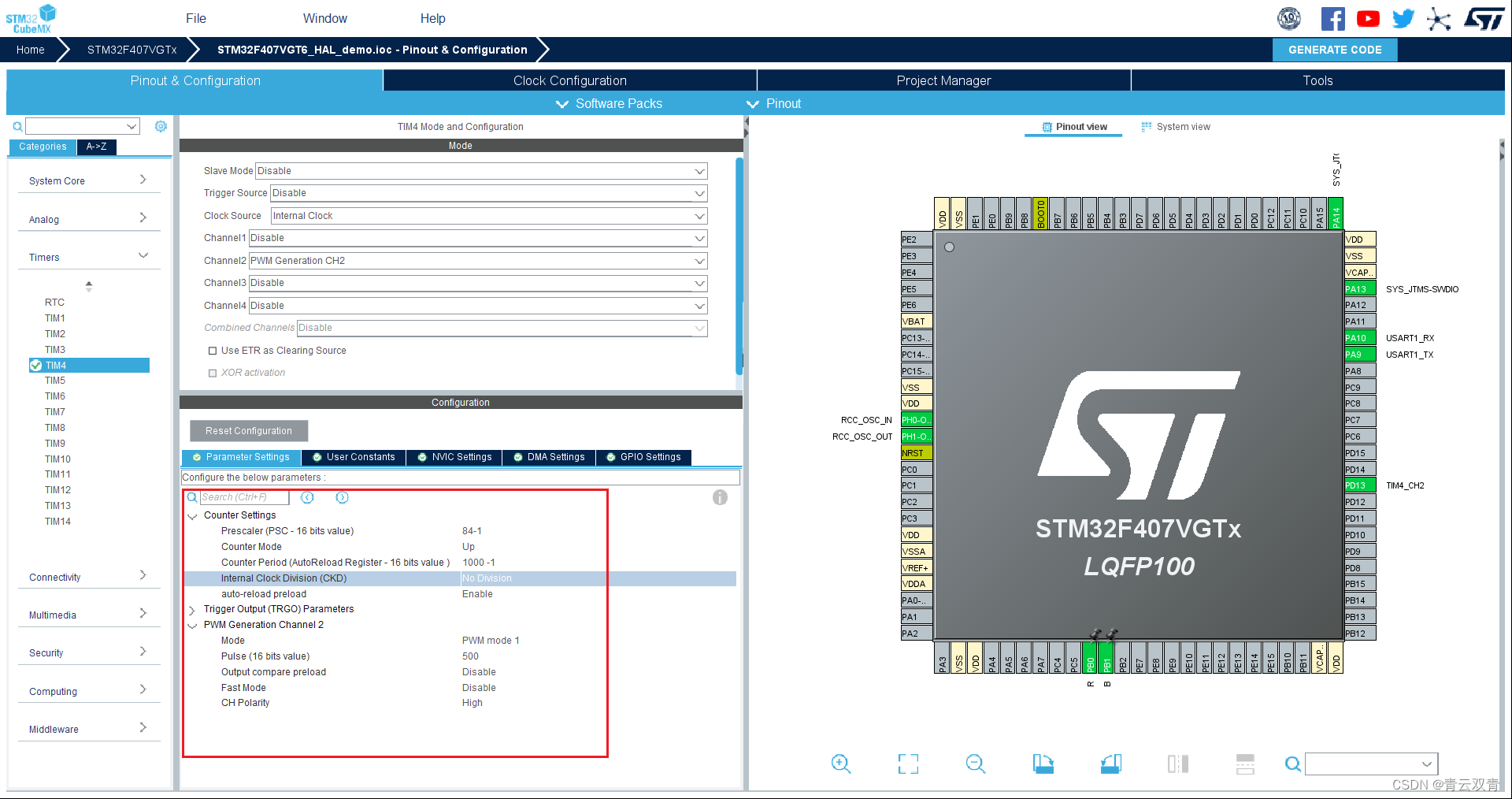Image resolution: width=1512 pixels, height=799 pixels.
Task: Toggle the XOR activation checkbox
Action: (x=213, y=373)
